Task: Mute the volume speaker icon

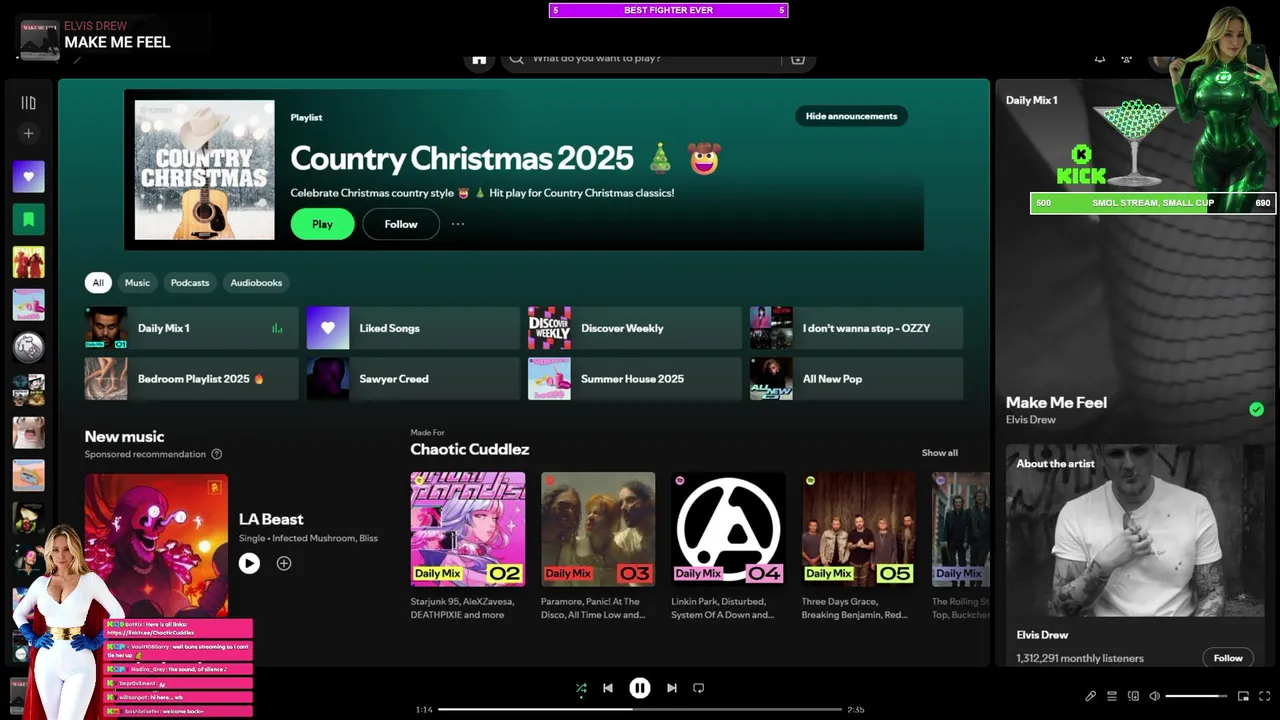Action: pos(1154,696)
